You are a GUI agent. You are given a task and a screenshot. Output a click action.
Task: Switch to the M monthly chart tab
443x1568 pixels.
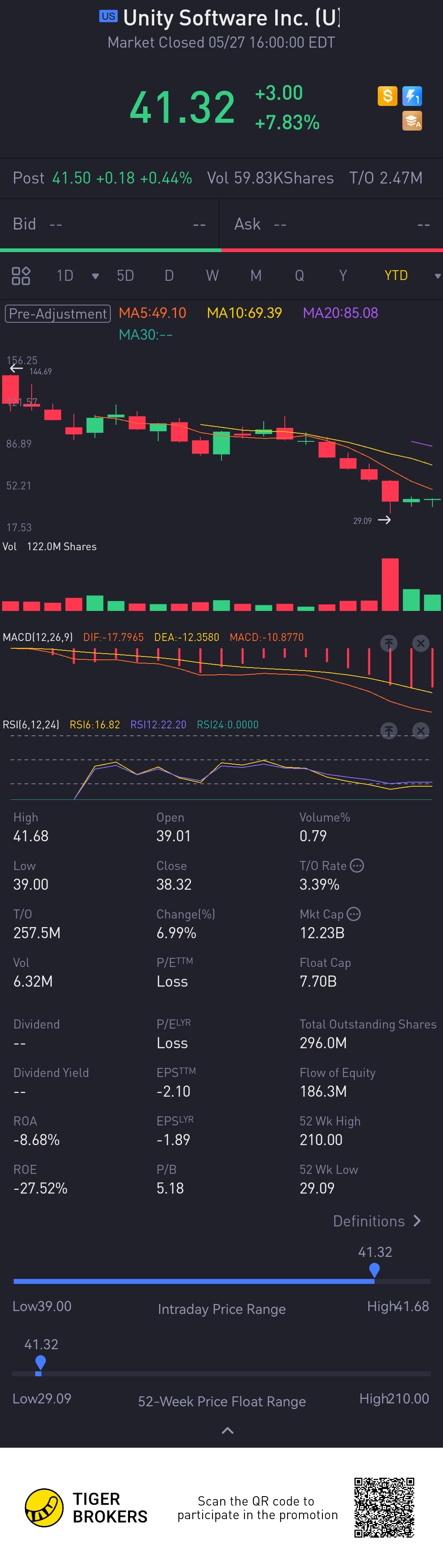(256, 276)
